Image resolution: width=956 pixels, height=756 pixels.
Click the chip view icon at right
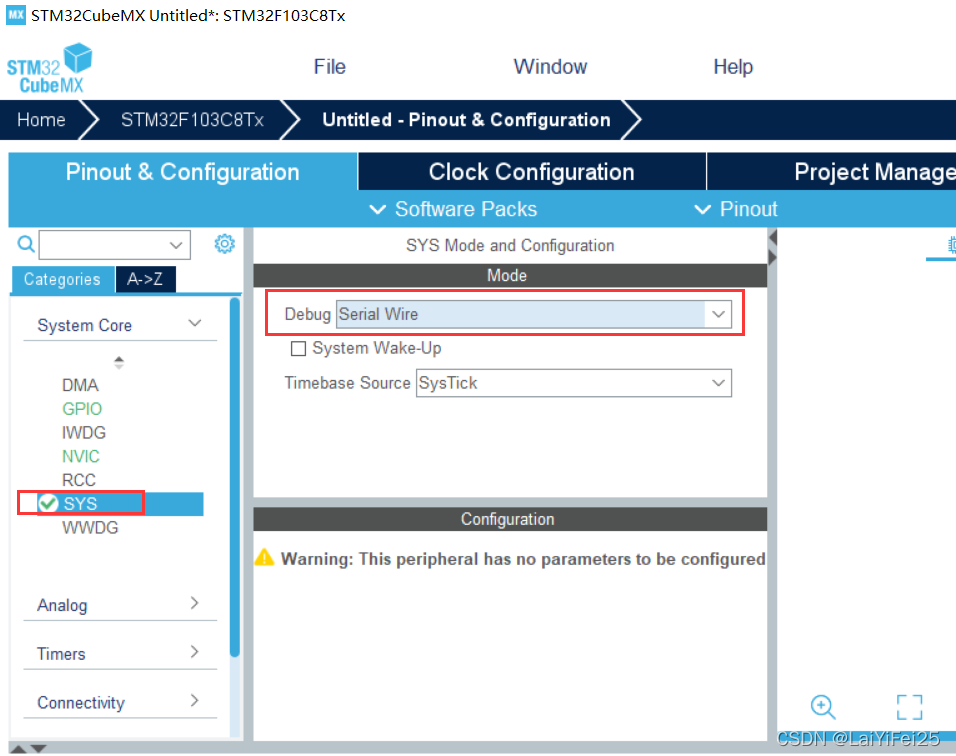pyautogui.click(x=951, y=245)
